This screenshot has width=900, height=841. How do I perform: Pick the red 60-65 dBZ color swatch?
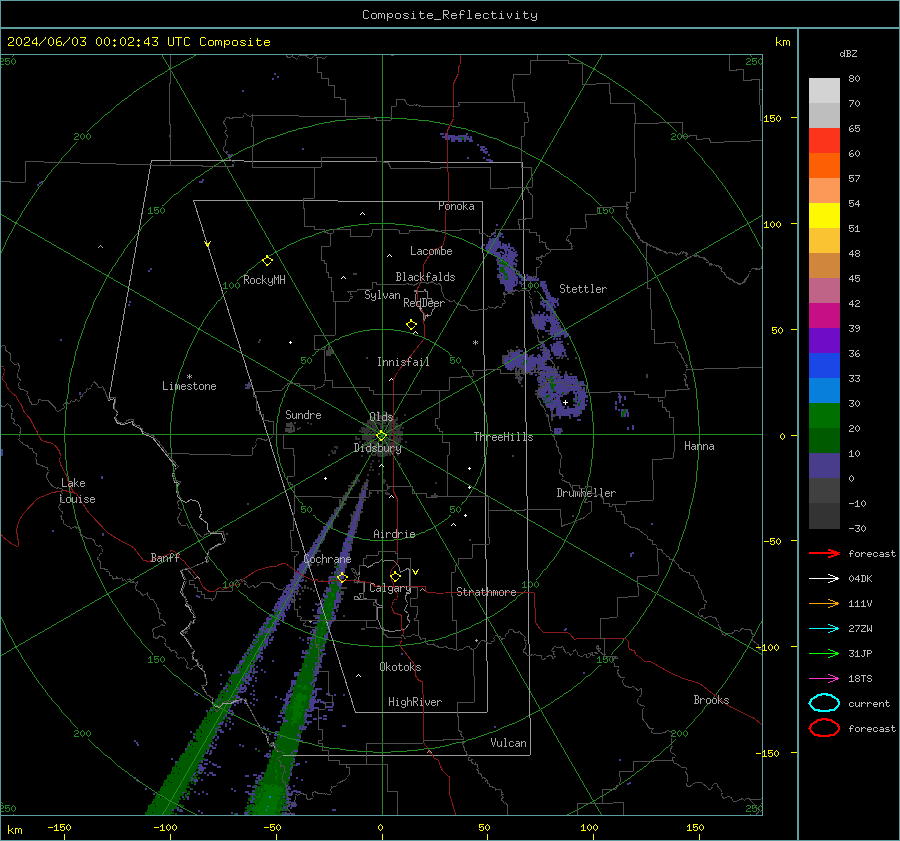point(824,141)
